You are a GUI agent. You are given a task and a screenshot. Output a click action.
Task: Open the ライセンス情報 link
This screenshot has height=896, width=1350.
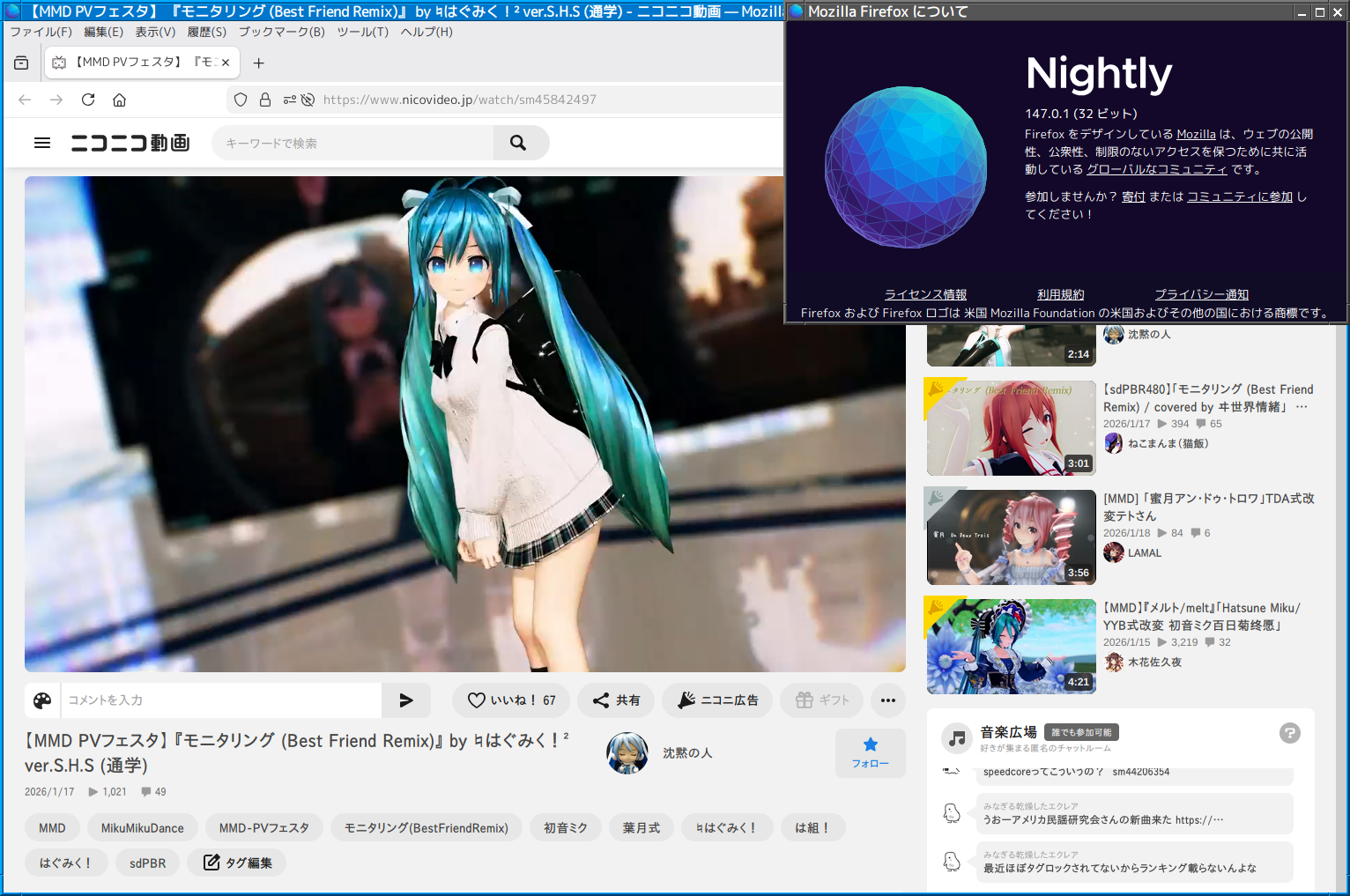tap(925, 294)
